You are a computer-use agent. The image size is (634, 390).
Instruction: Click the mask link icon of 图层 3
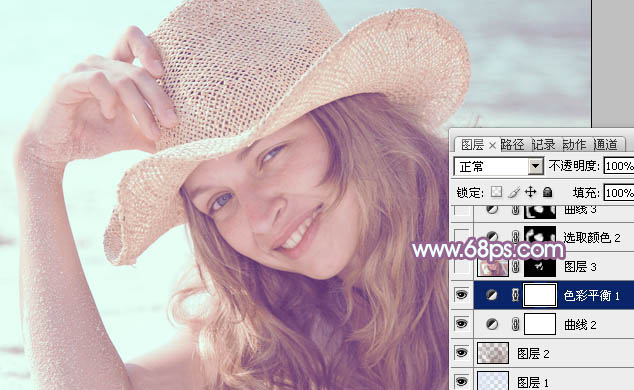coord(516,266)
